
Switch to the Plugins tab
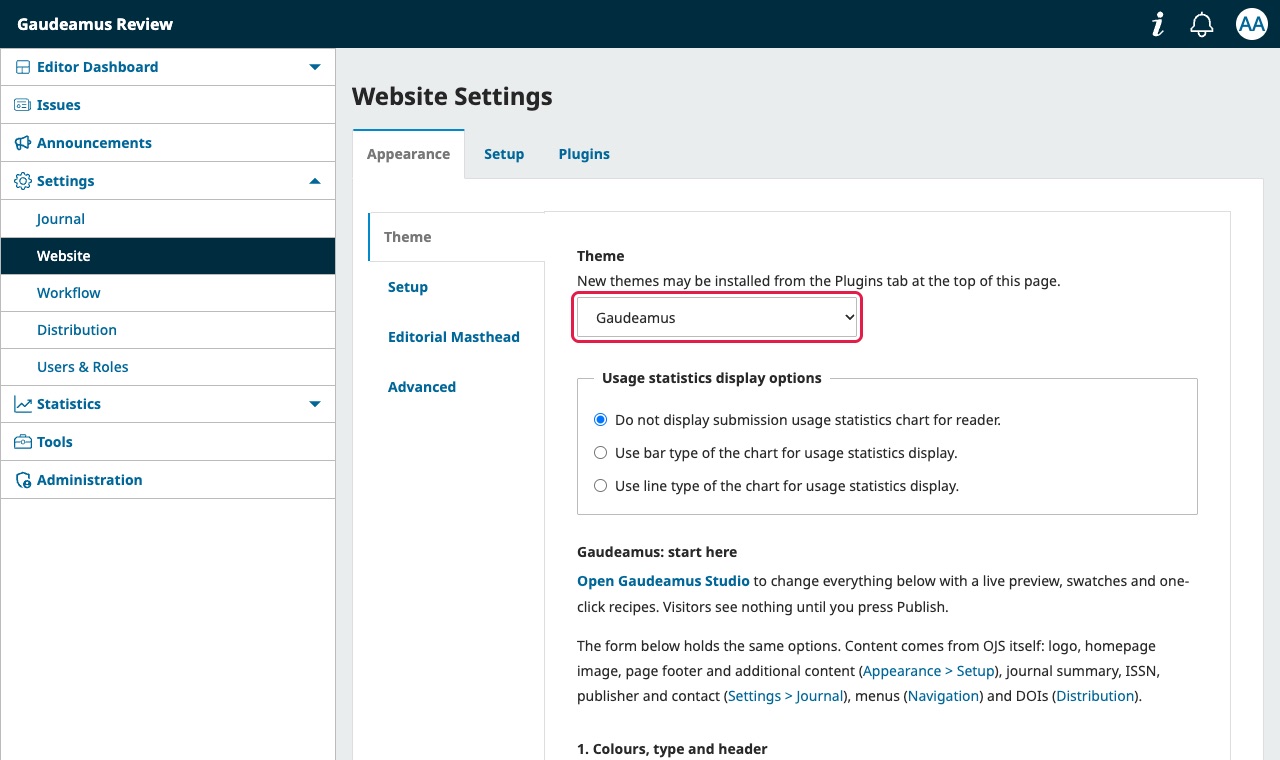coord(584,154)
